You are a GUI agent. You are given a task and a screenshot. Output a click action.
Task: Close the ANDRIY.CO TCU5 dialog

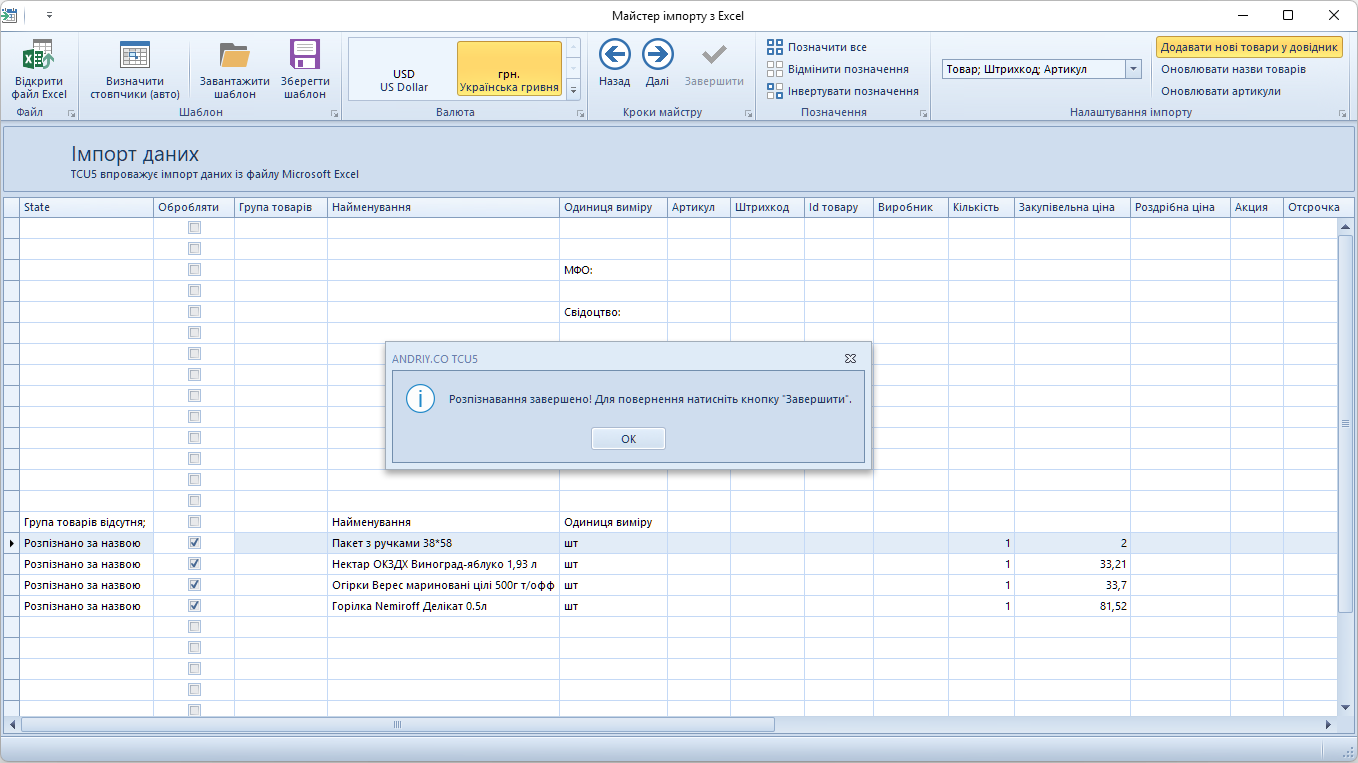coord(850,358)
